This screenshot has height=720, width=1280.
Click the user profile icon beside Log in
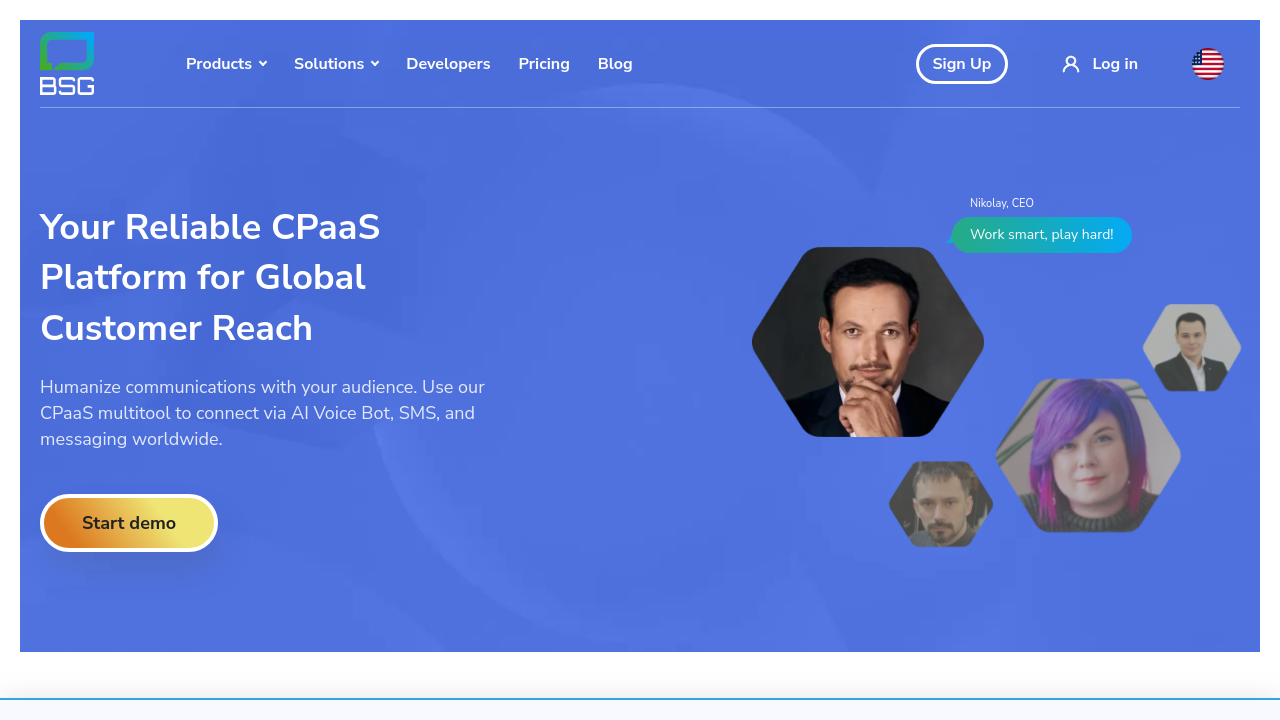point(1071,64)
